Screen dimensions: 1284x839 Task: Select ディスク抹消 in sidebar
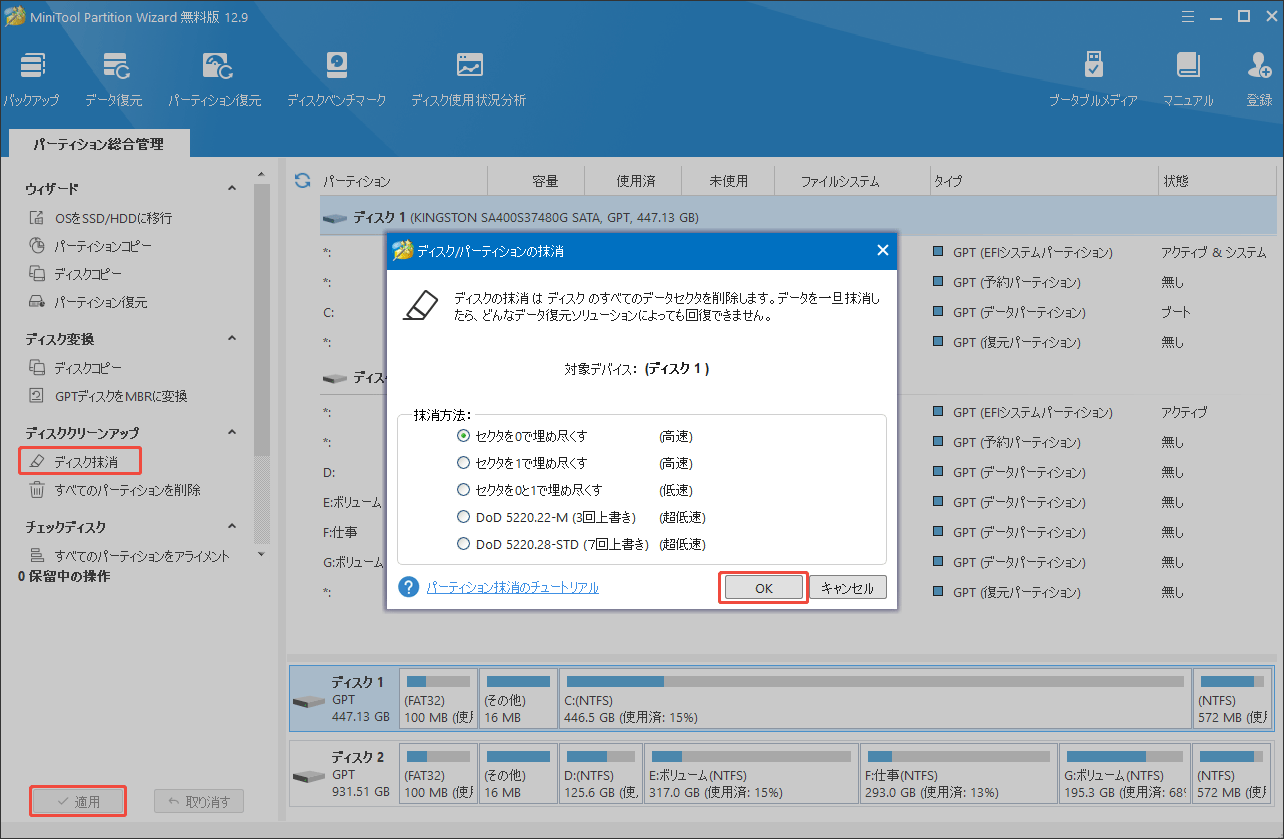(x=79, y=462)
